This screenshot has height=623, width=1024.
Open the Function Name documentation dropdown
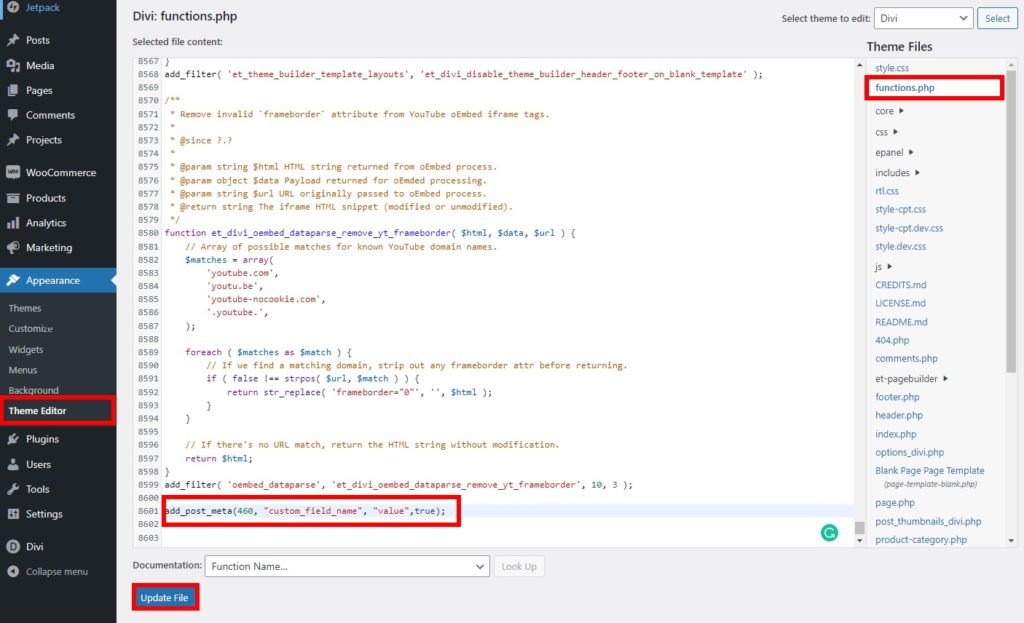(347, 566)
